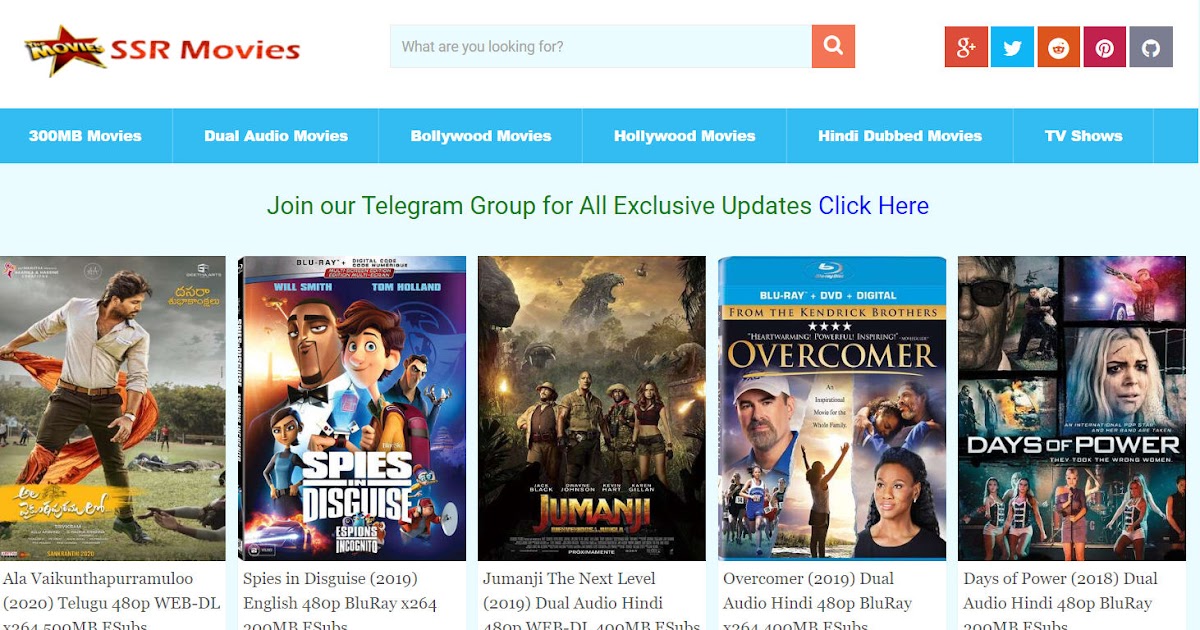This screenshot has height=630, width=1200.
Task: Click 'Days of Power (2018)' title link
Action: (x=1060, y=603)
